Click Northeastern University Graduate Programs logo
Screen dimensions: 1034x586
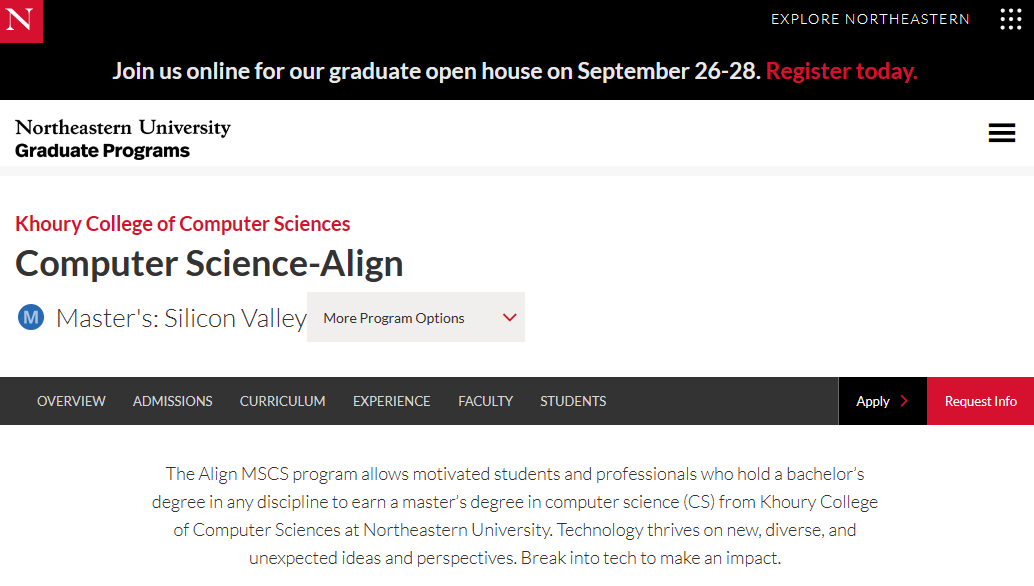pyautogui.click(x=123, y=138)
